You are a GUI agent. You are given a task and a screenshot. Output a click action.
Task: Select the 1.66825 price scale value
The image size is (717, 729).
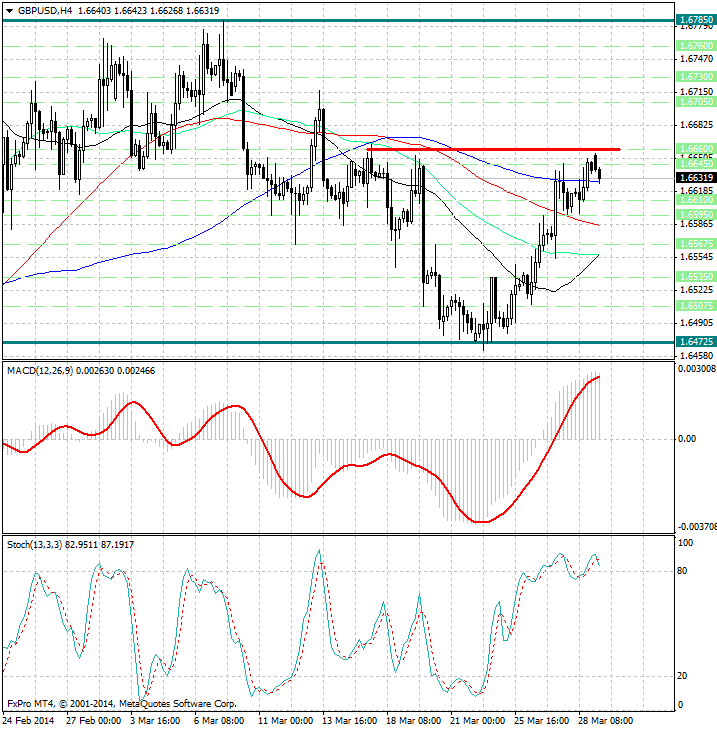point(696,125)
